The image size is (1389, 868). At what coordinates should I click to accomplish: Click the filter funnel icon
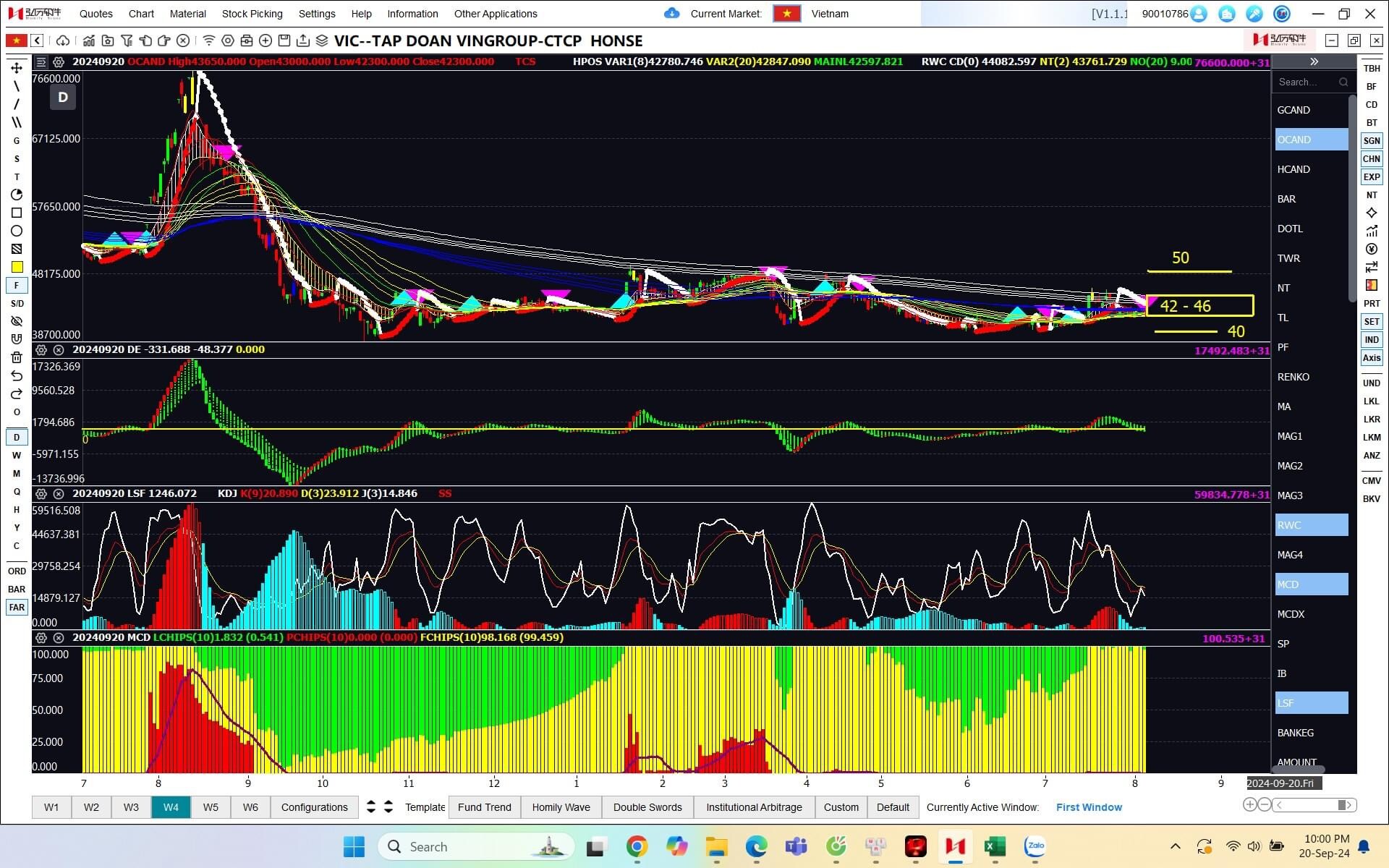[x=127, y=41]
